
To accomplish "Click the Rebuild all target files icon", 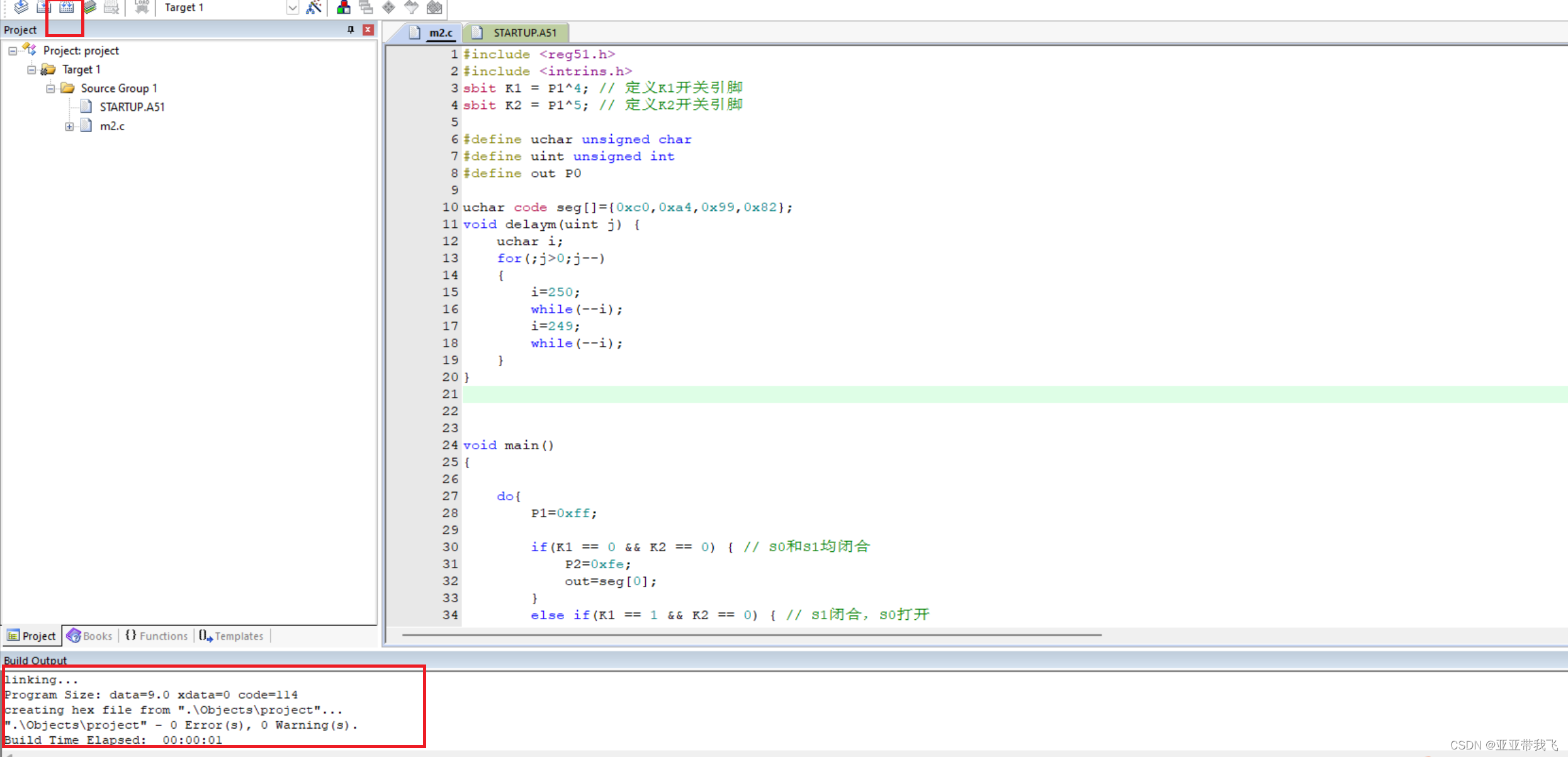I will pyautogui.click(x=66, y=7).
